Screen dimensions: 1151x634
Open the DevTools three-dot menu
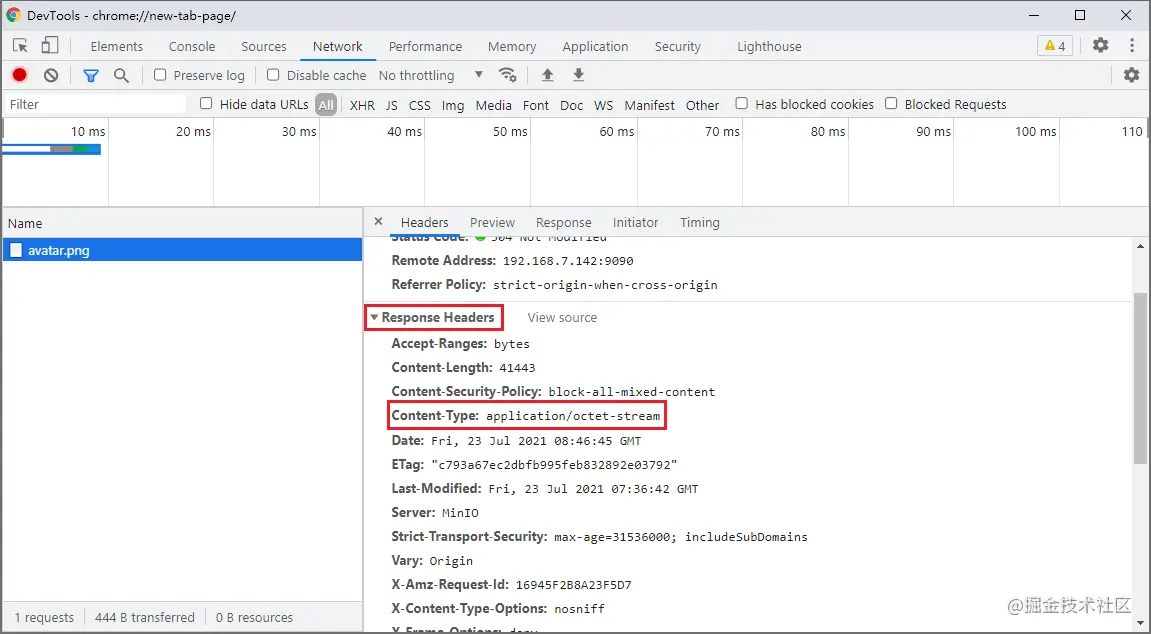coord(1132,45)
